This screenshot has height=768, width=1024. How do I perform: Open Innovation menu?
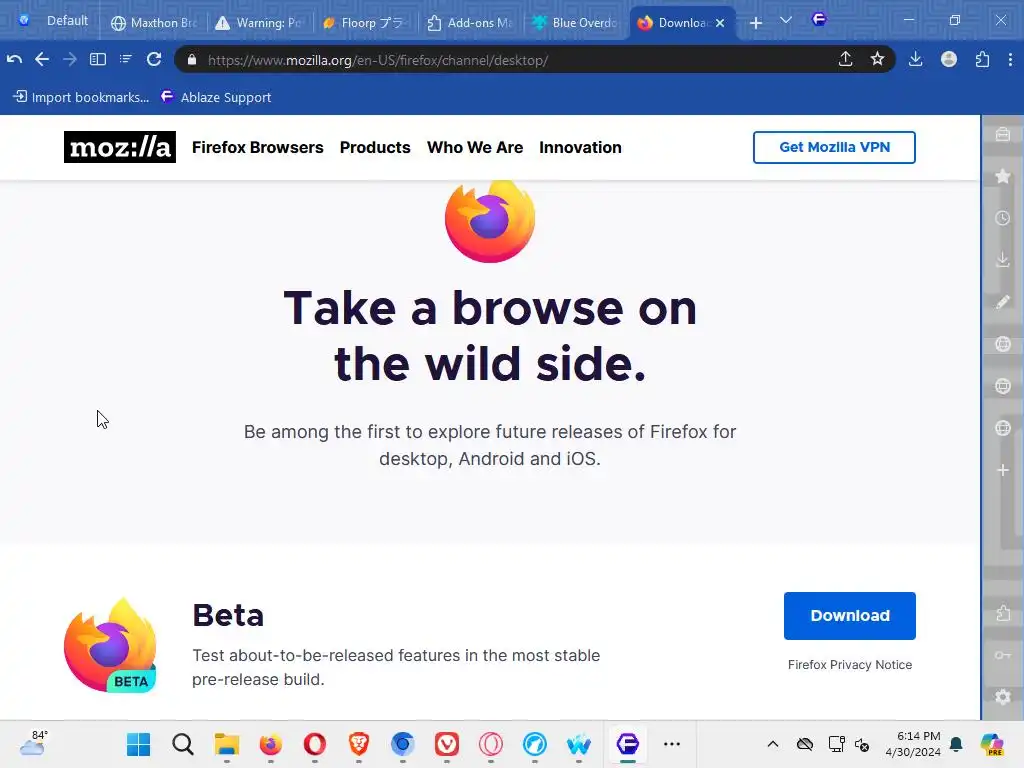click(x=580, y=147)
